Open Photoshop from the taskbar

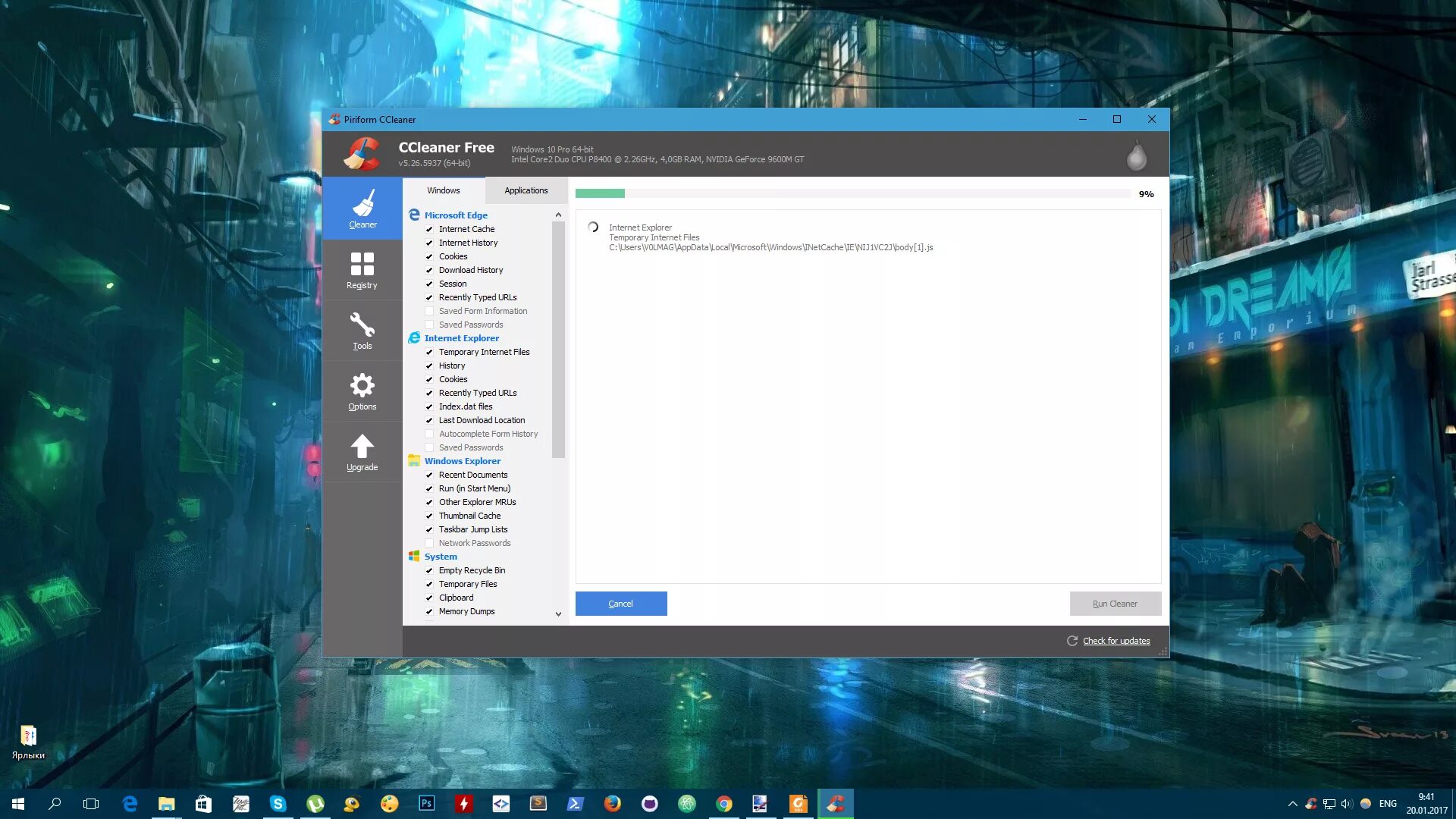[x=426, y=804]
